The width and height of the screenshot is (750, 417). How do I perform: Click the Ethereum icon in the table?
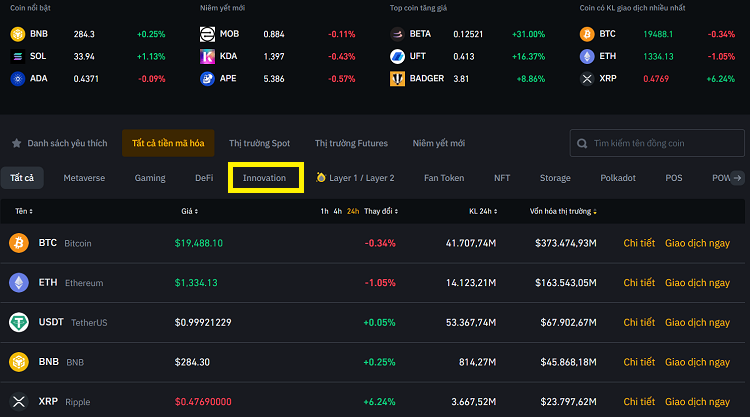pos(19,283)
